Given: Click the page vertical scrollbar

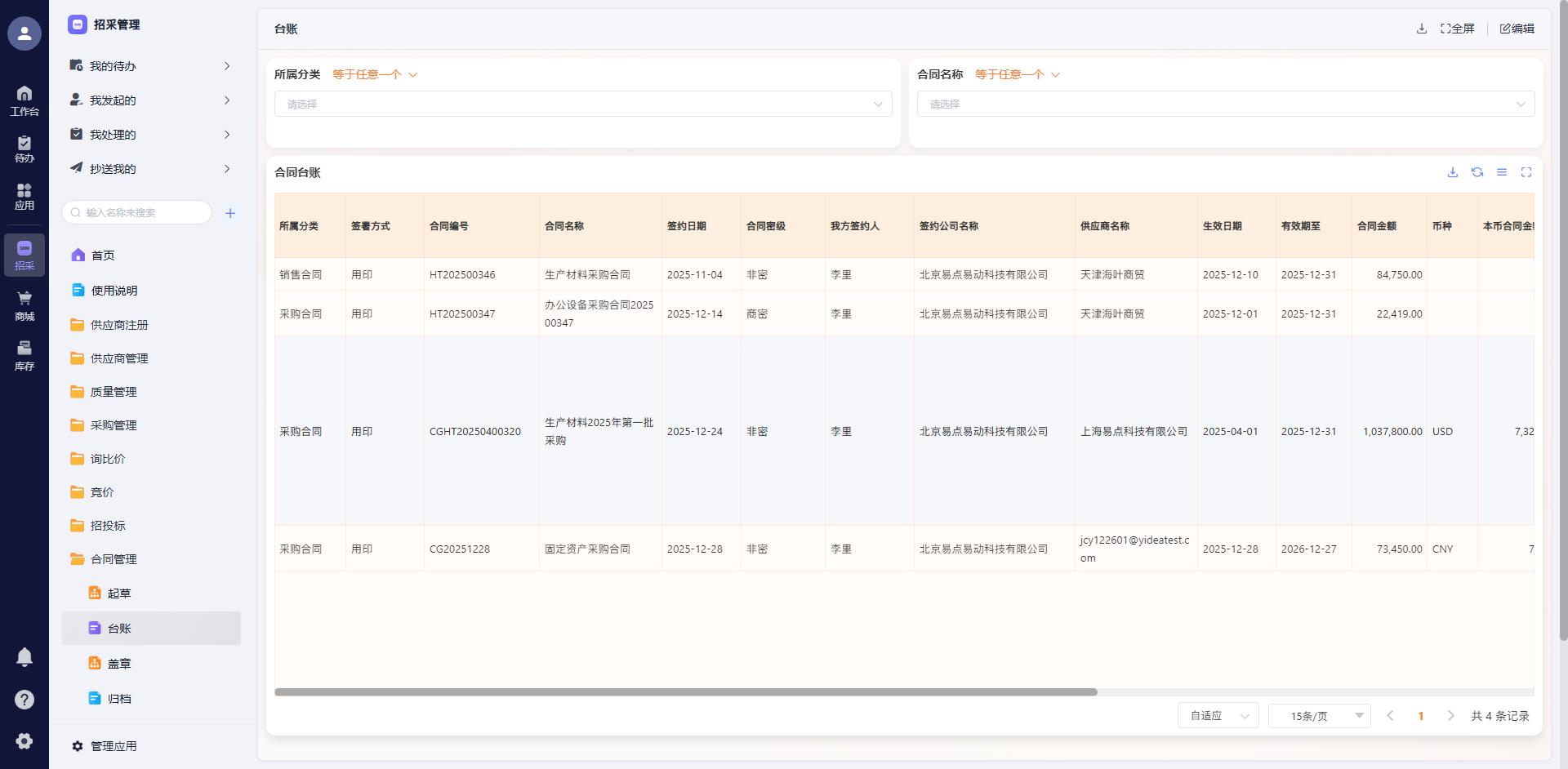Looking at the screenshot, I should (1563, 320).
